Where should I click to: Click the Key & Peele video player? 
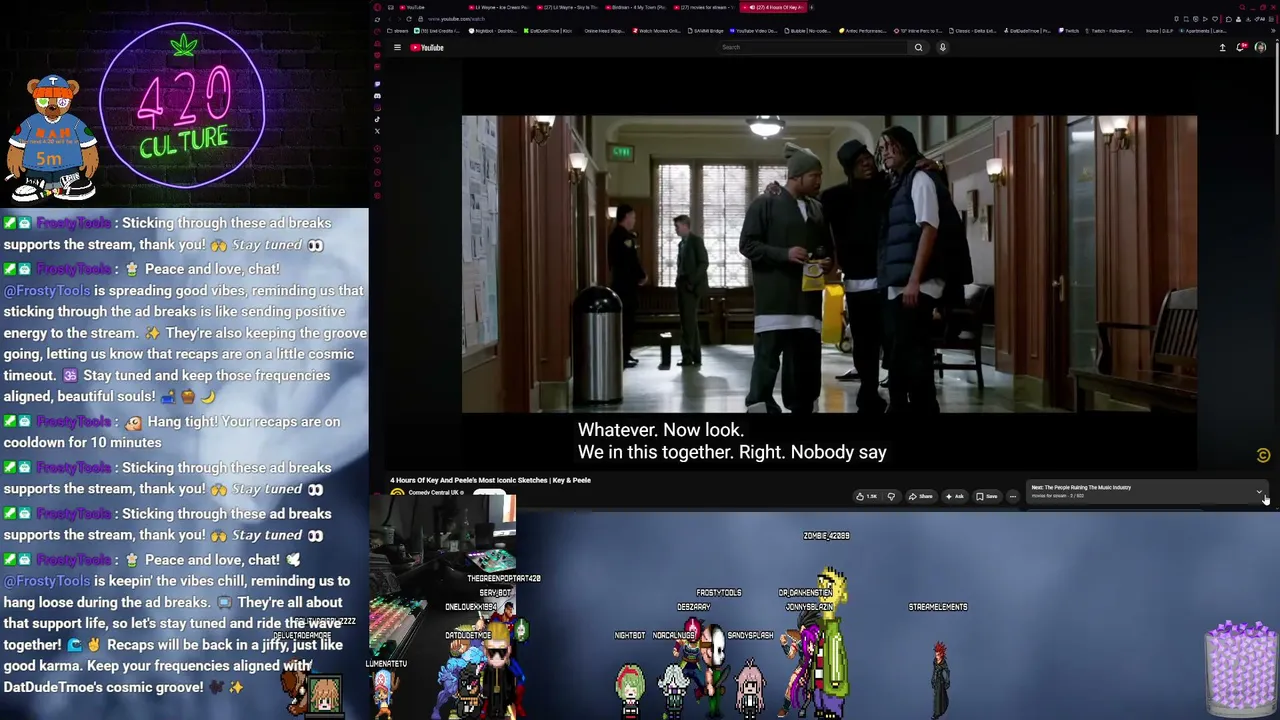click(829, 263)
